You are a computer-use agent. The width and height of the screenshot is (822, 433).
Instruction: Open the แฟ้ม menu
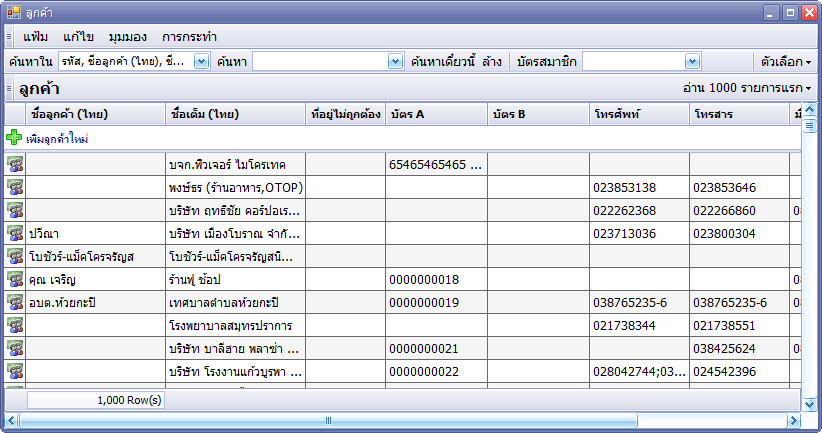[x=36, y=37]
